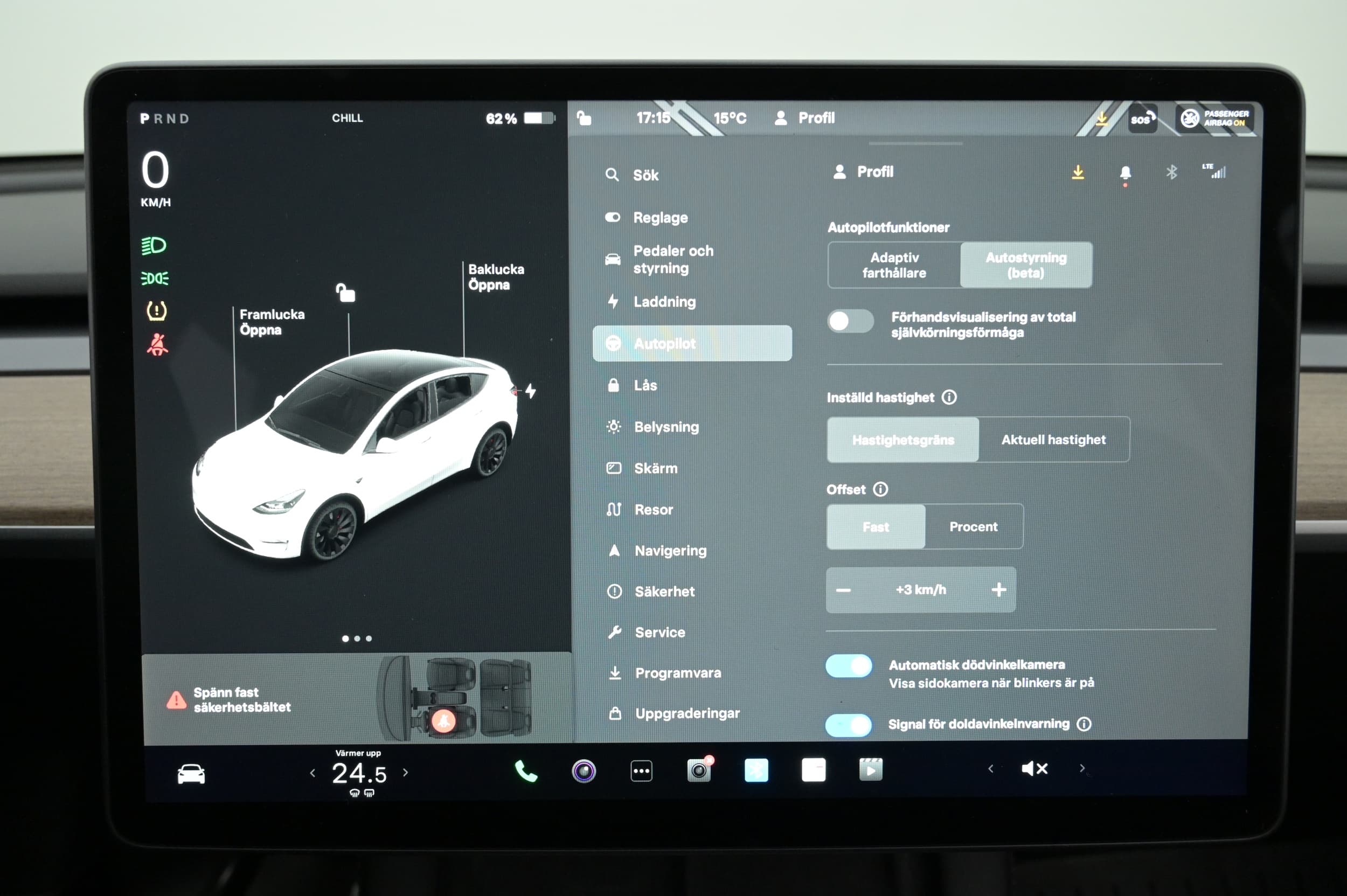Lower cabin temperature with left chevron
Viewport: 1347px width, 896px height.
(x=313, y=773)
